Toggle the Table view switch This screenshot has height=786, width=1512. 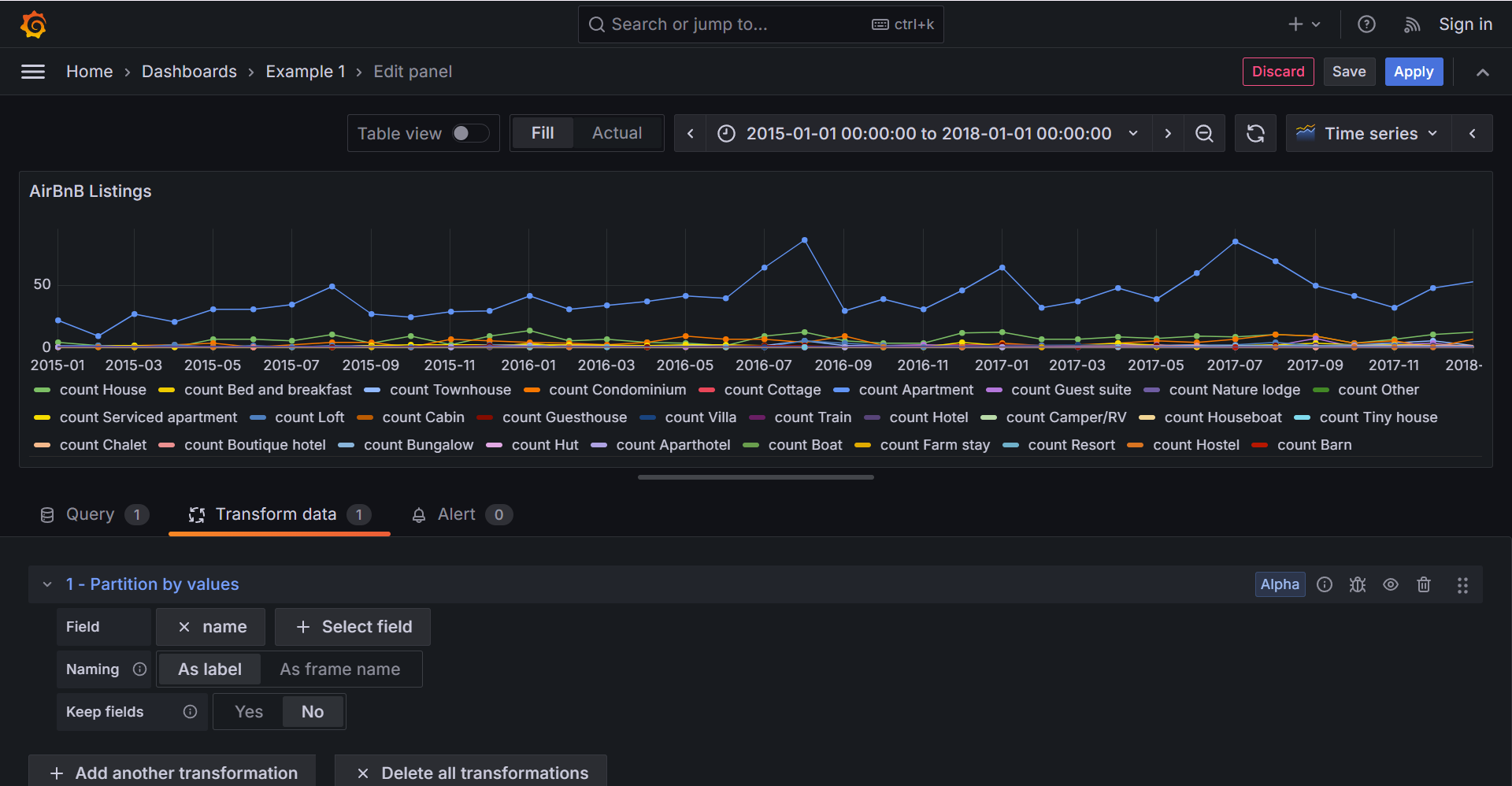470,134
